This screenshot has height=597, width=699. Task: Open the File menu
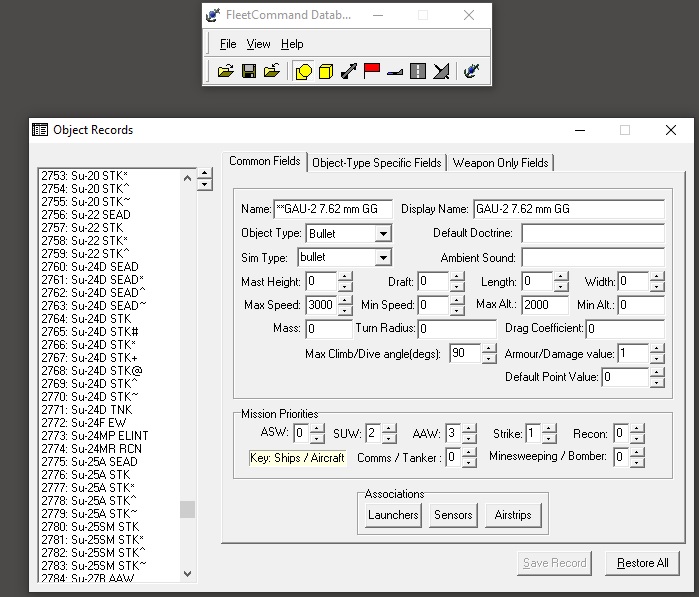[x=228, y=44]
